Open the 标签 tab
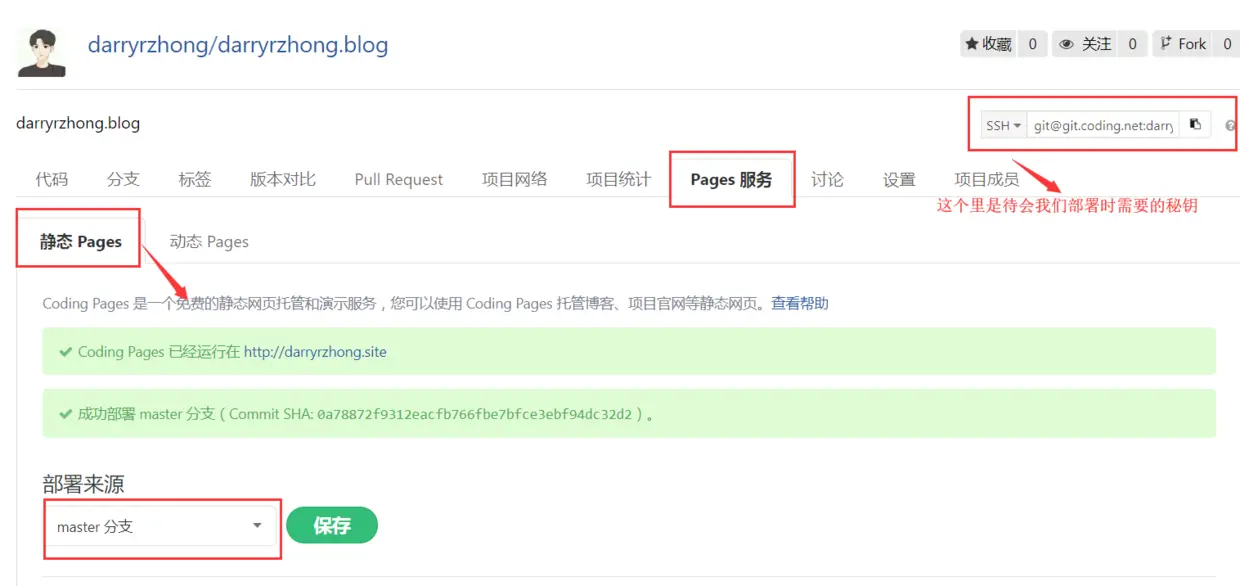1240x586 pixels. tap(195, 179)
